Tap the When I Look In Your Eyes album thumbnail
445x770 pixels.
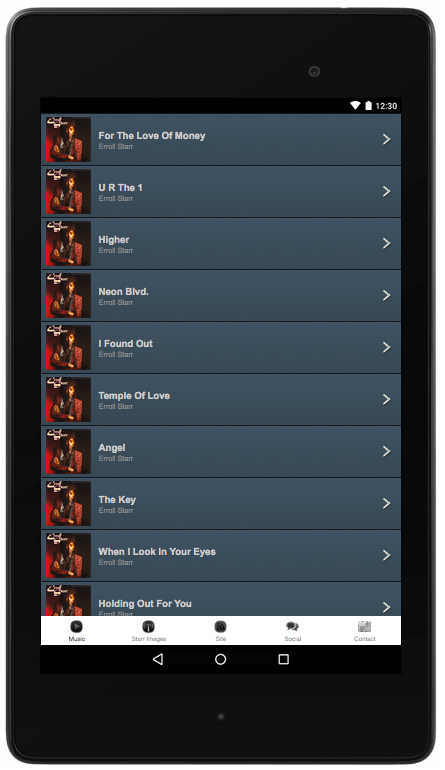coord(68,555)
